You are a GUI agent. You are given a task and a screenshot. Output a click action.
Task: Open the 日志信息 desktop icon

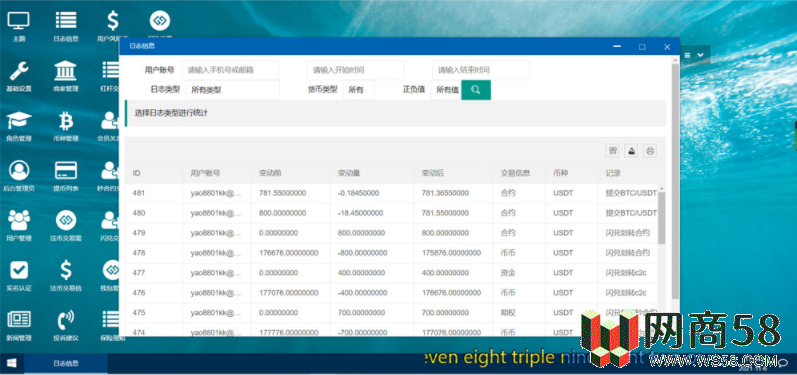click(66, 26)
